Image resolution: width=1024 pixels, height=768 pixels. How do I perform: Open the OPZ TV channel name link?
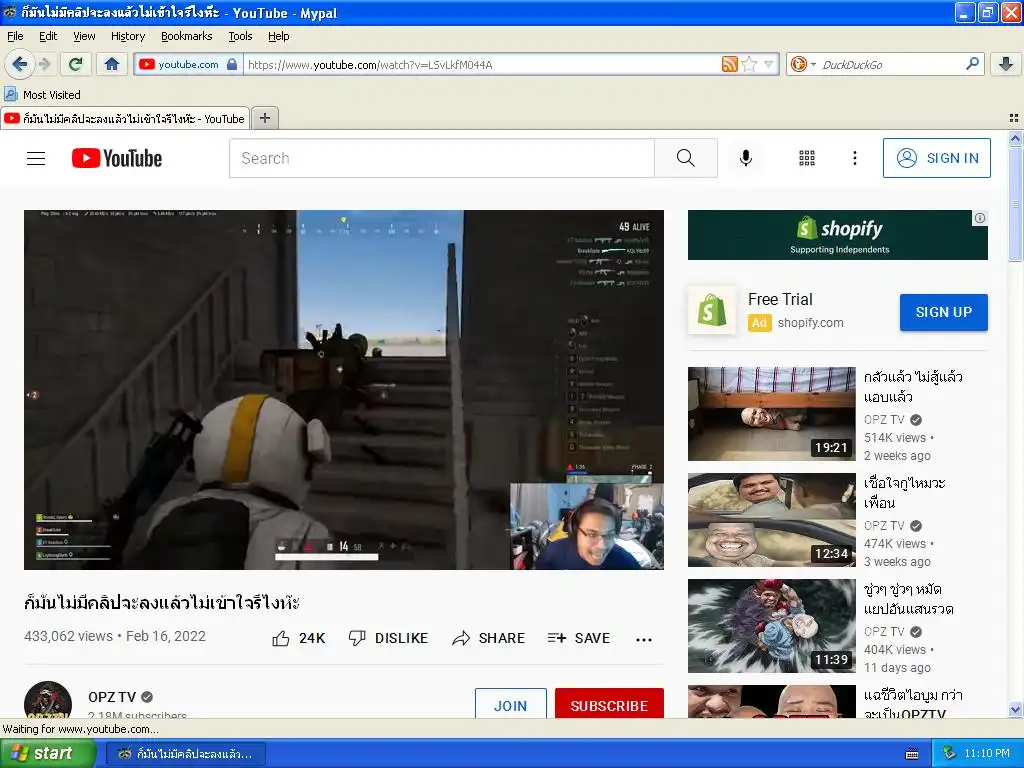click(x=112, y=697)
